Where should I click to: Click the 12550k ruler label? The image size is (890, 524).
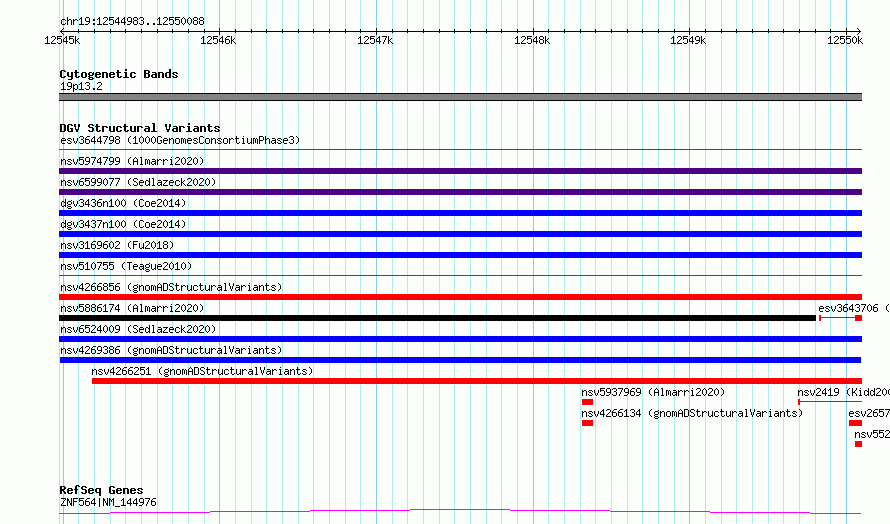pyautogui.click(x=845, y=40)
